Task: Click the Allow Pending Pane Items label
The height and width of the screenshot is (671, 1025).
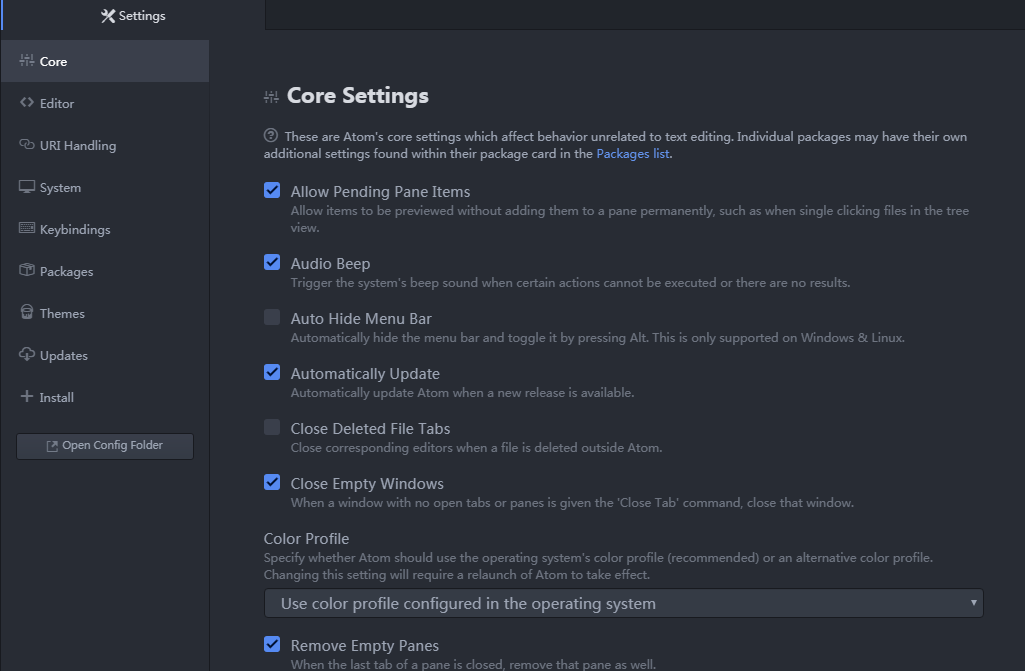Action: click(x=380, y=192)
